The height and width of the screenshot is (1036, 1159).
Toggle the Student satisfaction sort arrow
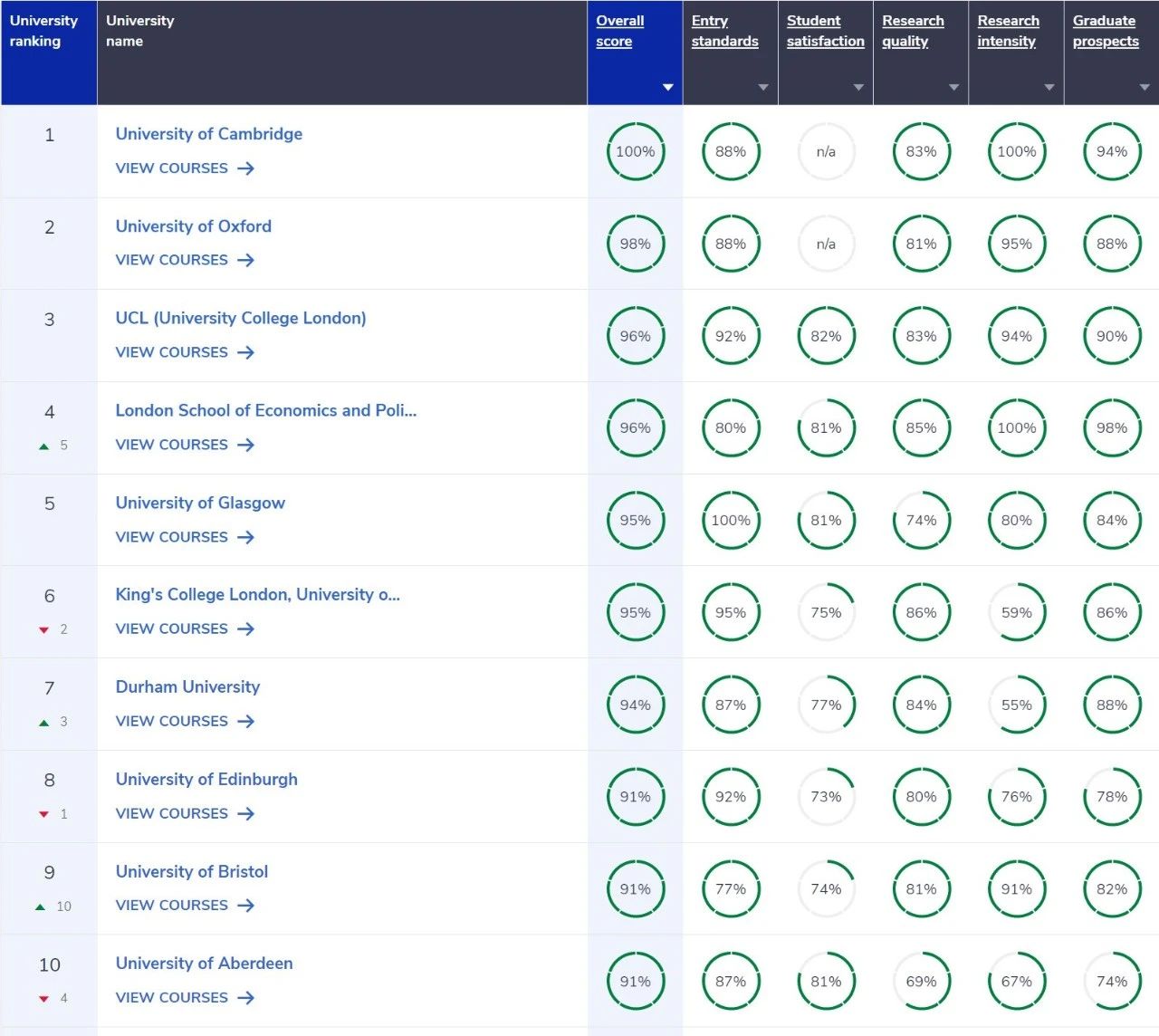(857, 88)
